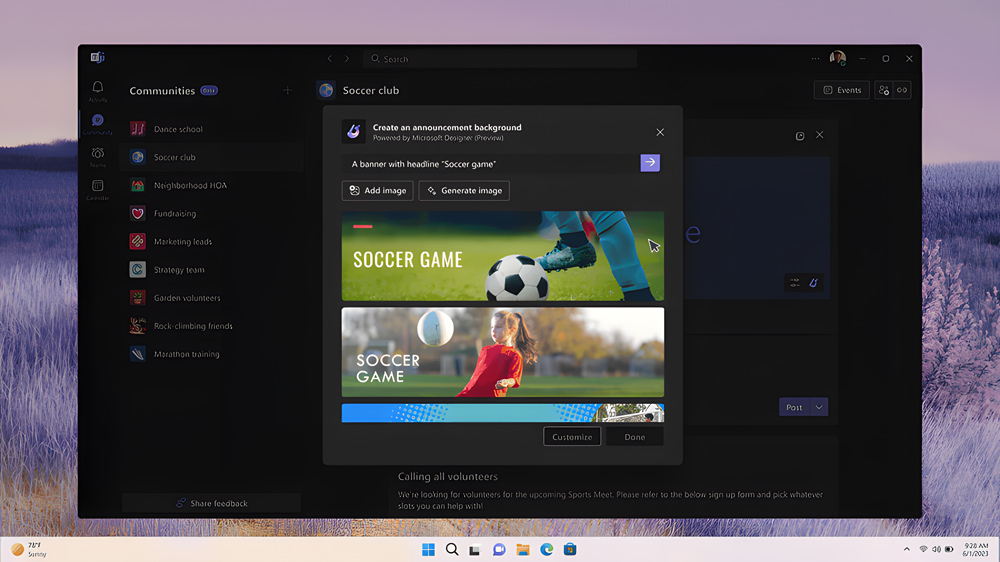This screenshot has height=562, width=1000.
Task: Focus the Search box at top
Action: [500, 59]
